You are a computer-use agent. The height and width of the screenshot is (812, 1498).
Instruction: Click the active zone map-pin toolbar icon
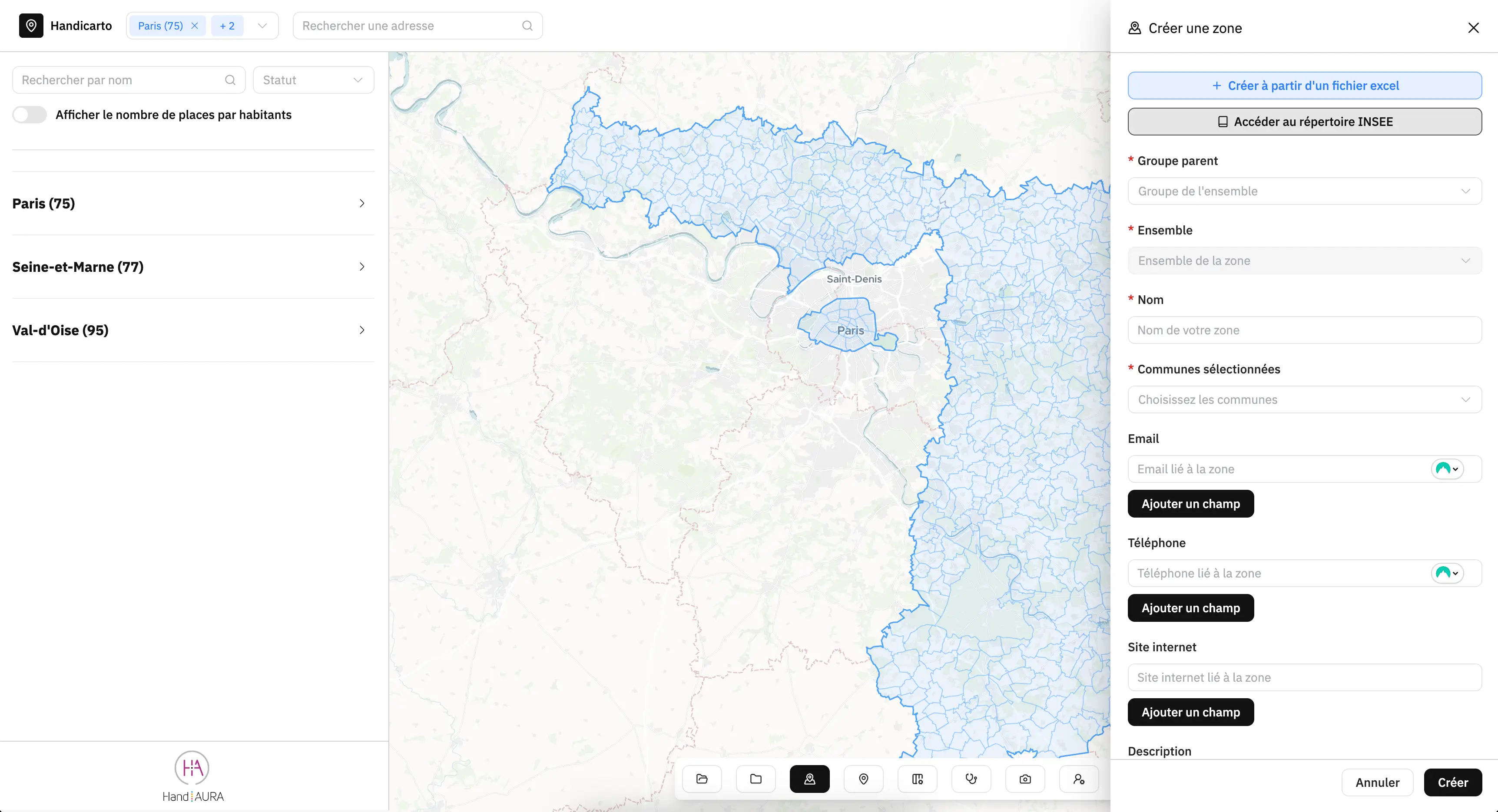pyautogui.click(x=809, y=779)
